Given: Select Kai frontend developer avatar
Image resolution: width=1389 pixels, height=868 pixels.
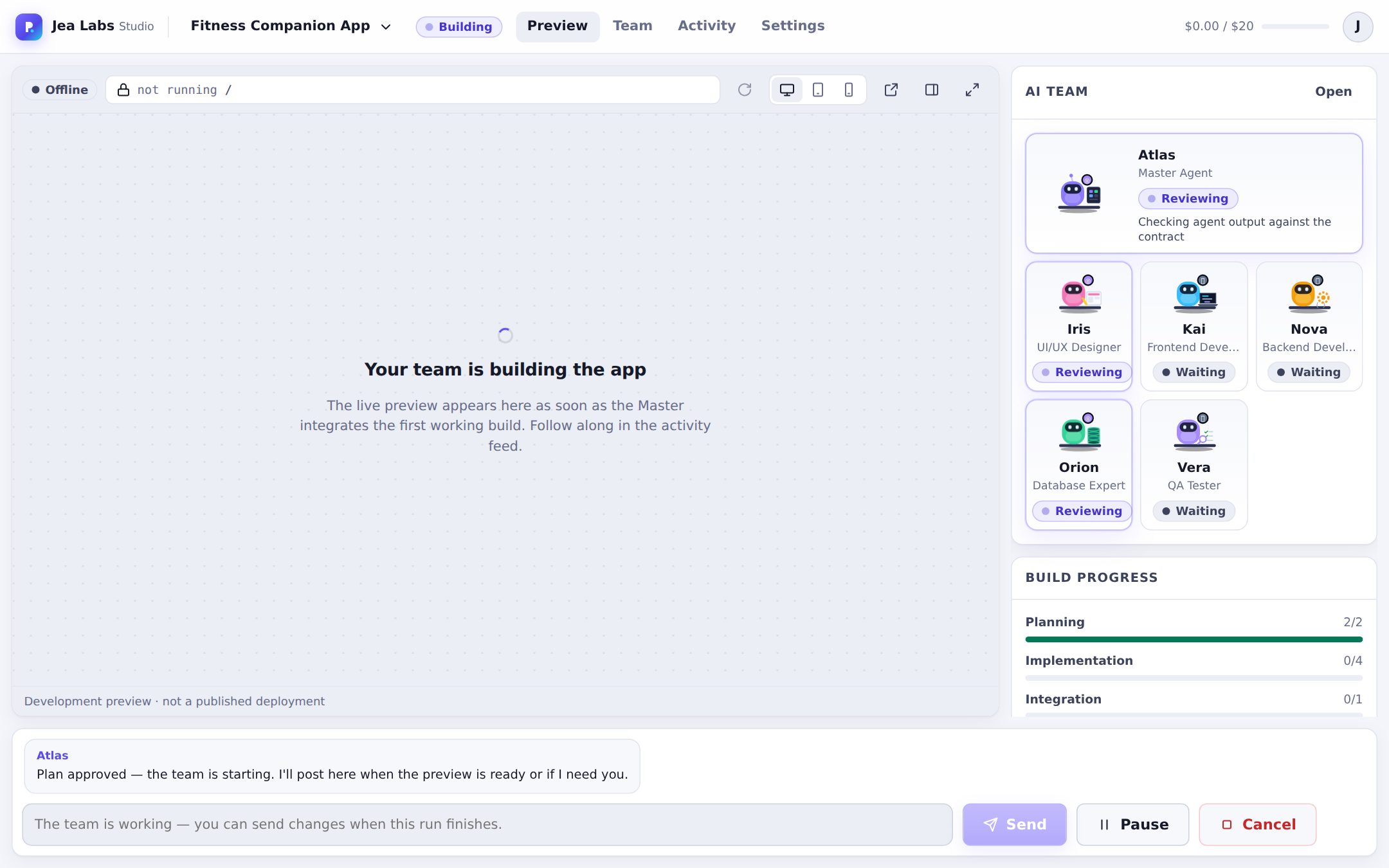Looking at the screenshot, I should [x=1195, y=294].
